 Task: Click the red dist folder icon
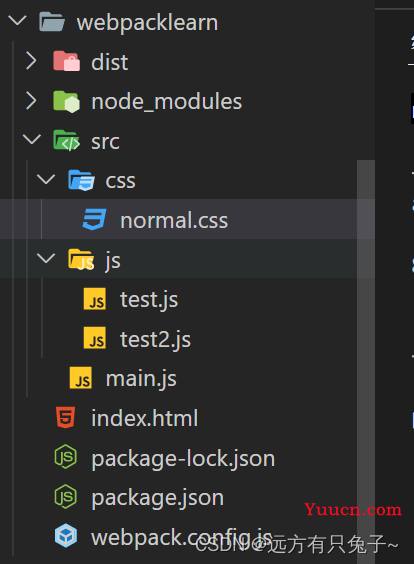67,61
